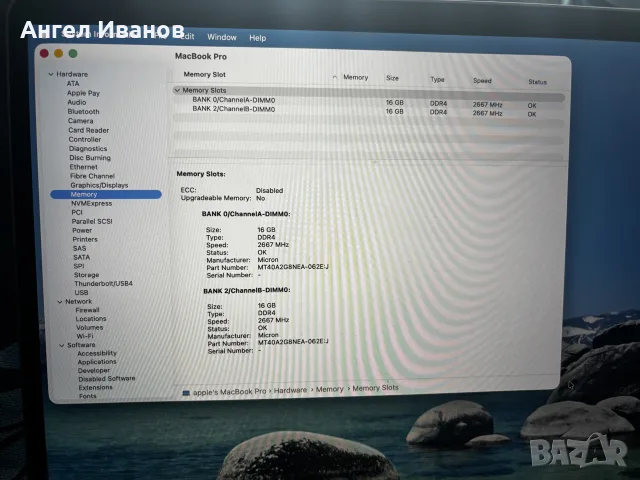640x480 pixels.
Task: Click the Memory column header
Action: tap(356, 77)
